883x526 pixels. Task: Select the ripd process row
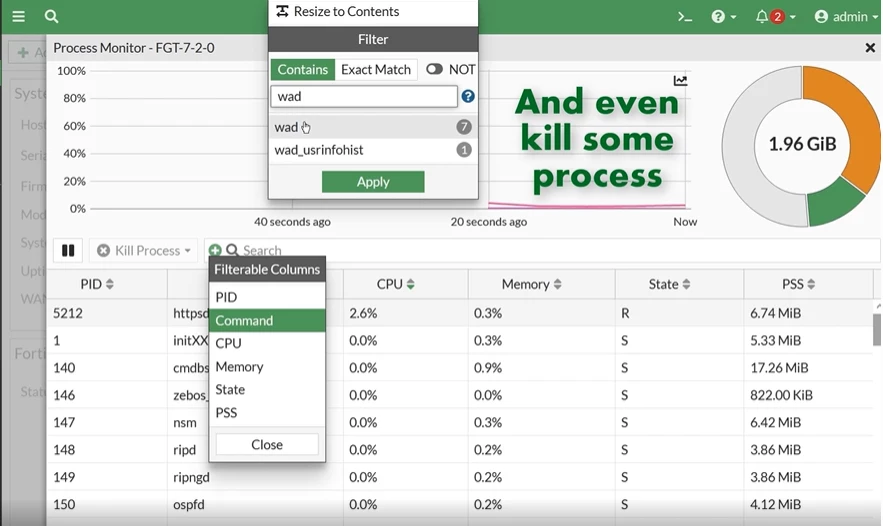click(x=460, y=450)
